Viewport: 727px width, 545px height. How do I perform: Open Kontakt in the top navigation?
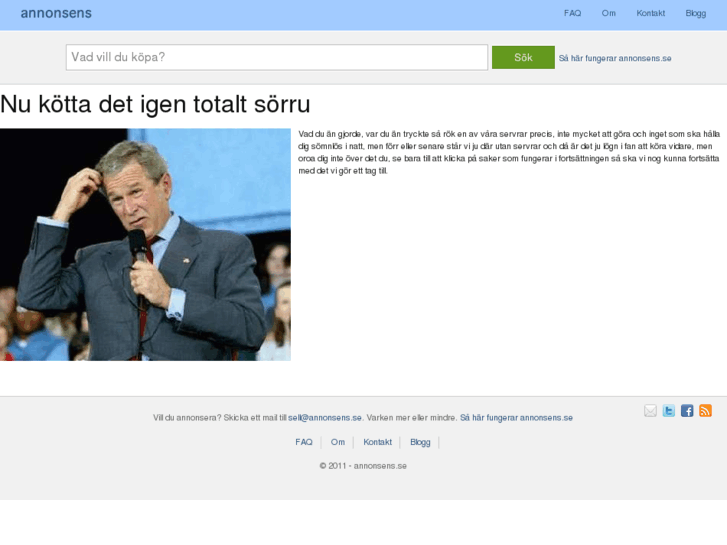click(x=650, y=13)
